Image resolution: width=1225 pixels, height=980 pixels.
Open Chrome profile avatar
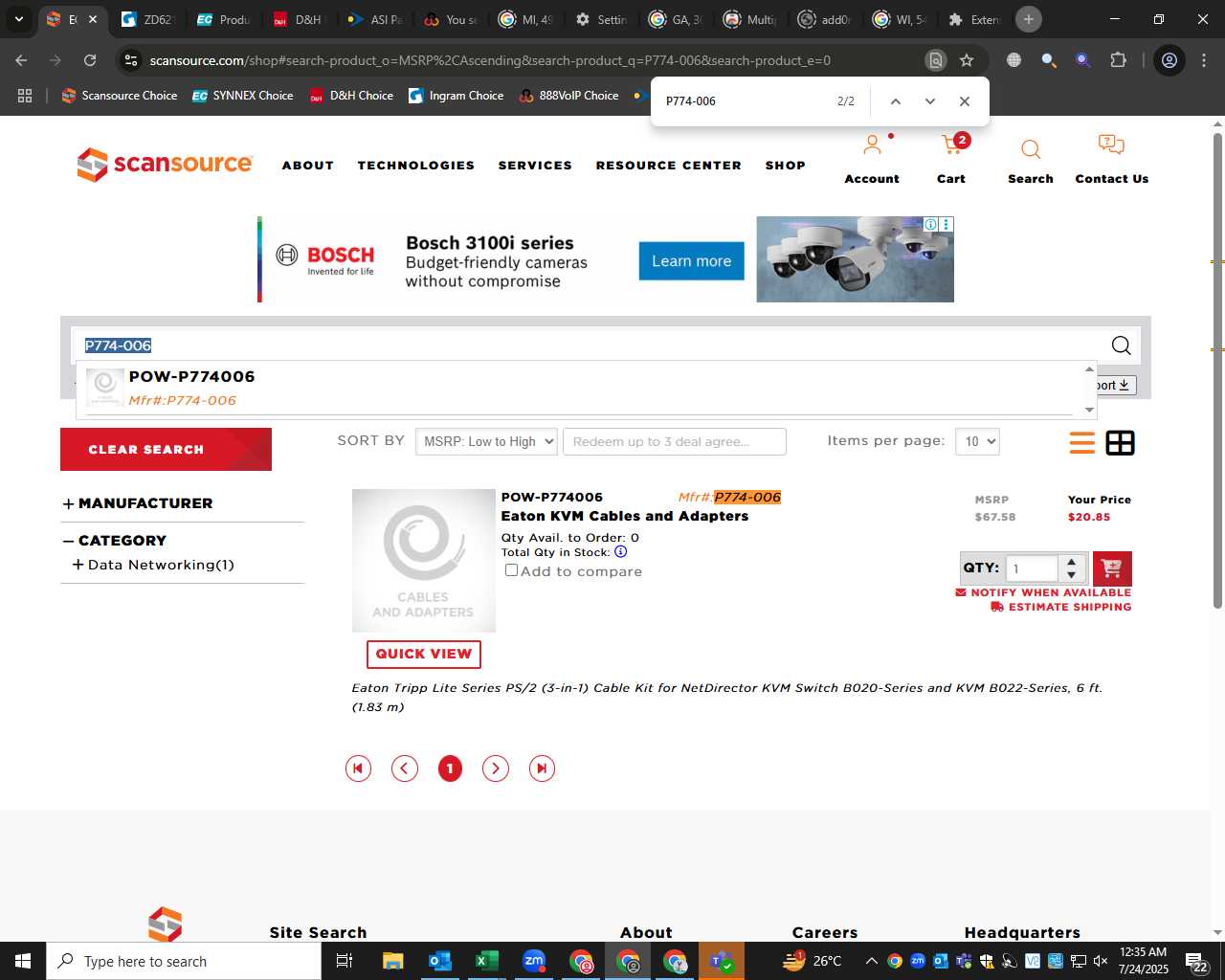[x=1169, y=60]
